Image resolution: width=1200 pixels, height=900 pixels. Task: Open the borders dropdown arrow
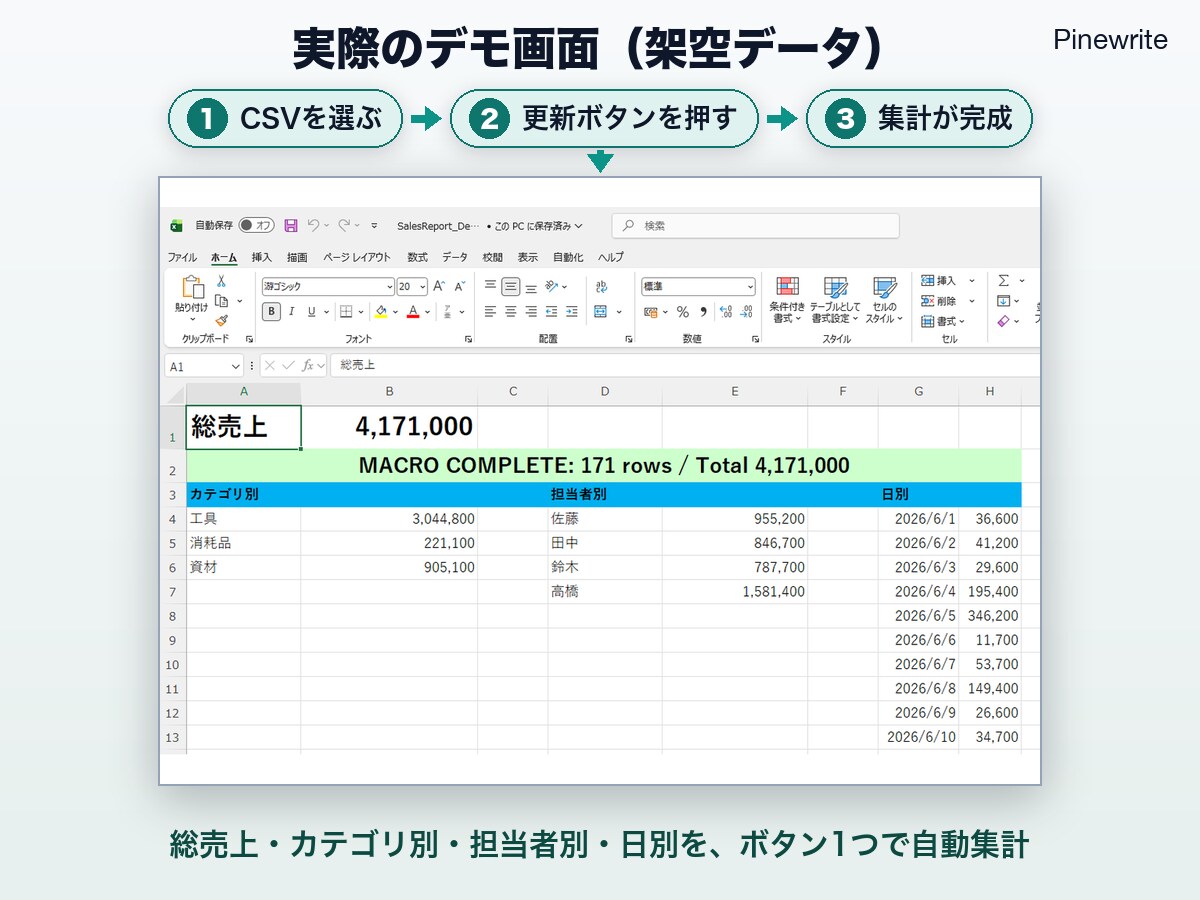click(x=362, y=312)
